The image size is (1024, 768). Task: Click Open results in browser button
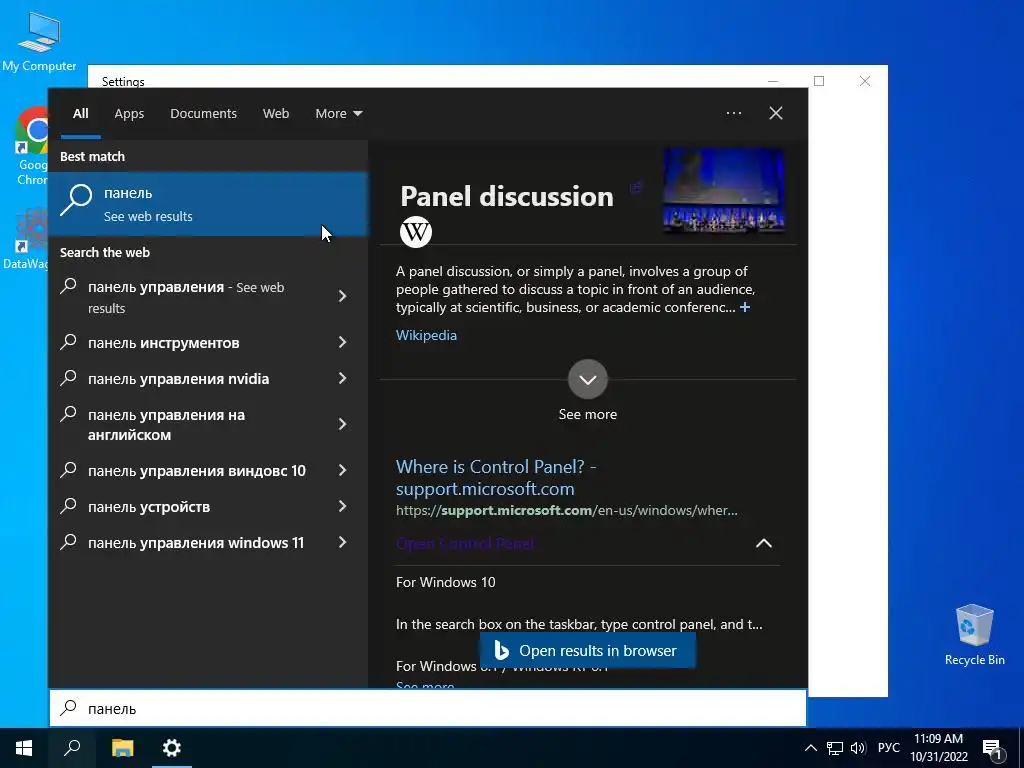[x=587, y=650]
